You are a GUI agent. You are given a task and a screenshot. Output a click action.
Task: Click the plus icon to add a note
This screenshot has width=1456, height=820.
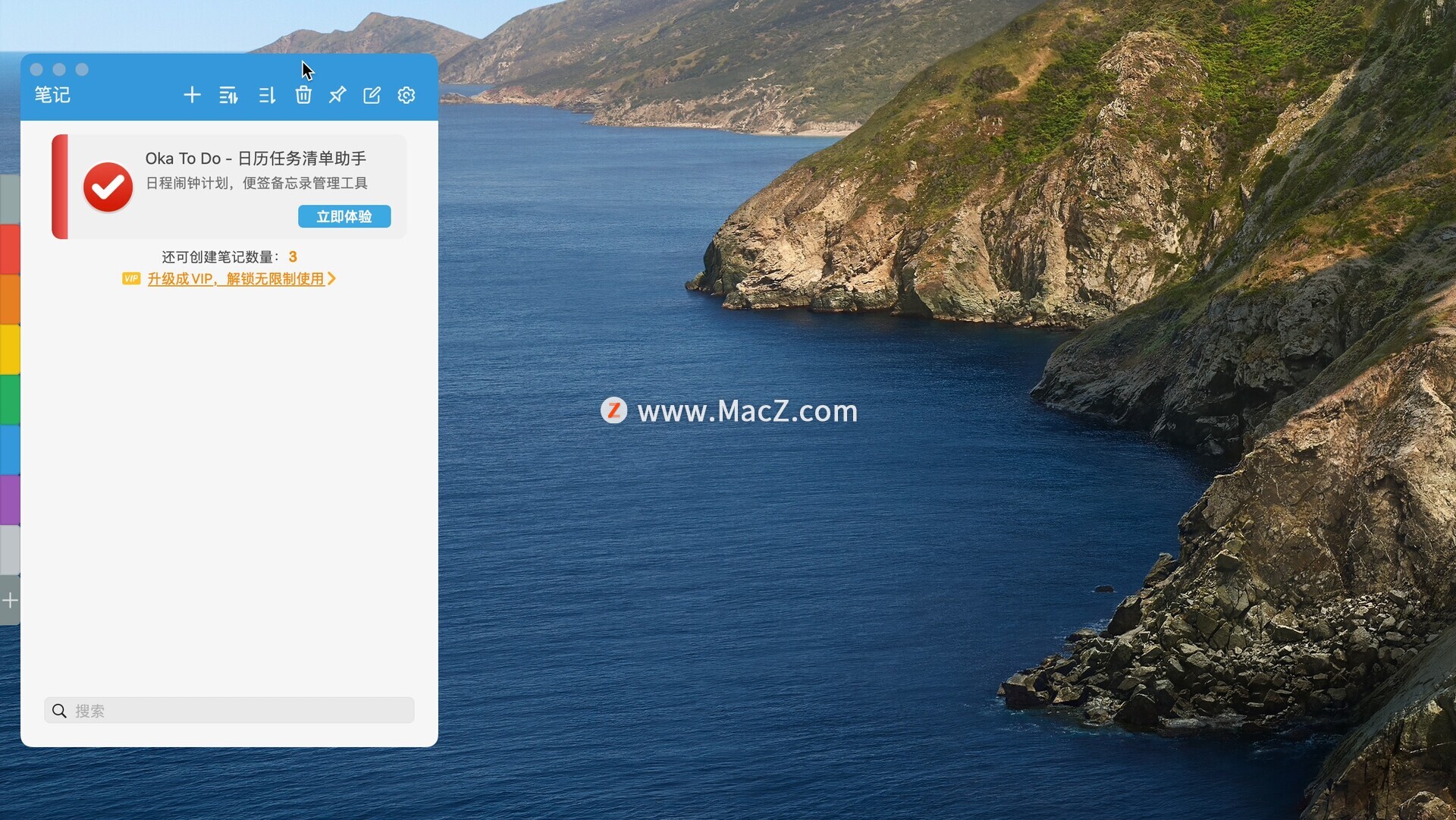point(192,95)
